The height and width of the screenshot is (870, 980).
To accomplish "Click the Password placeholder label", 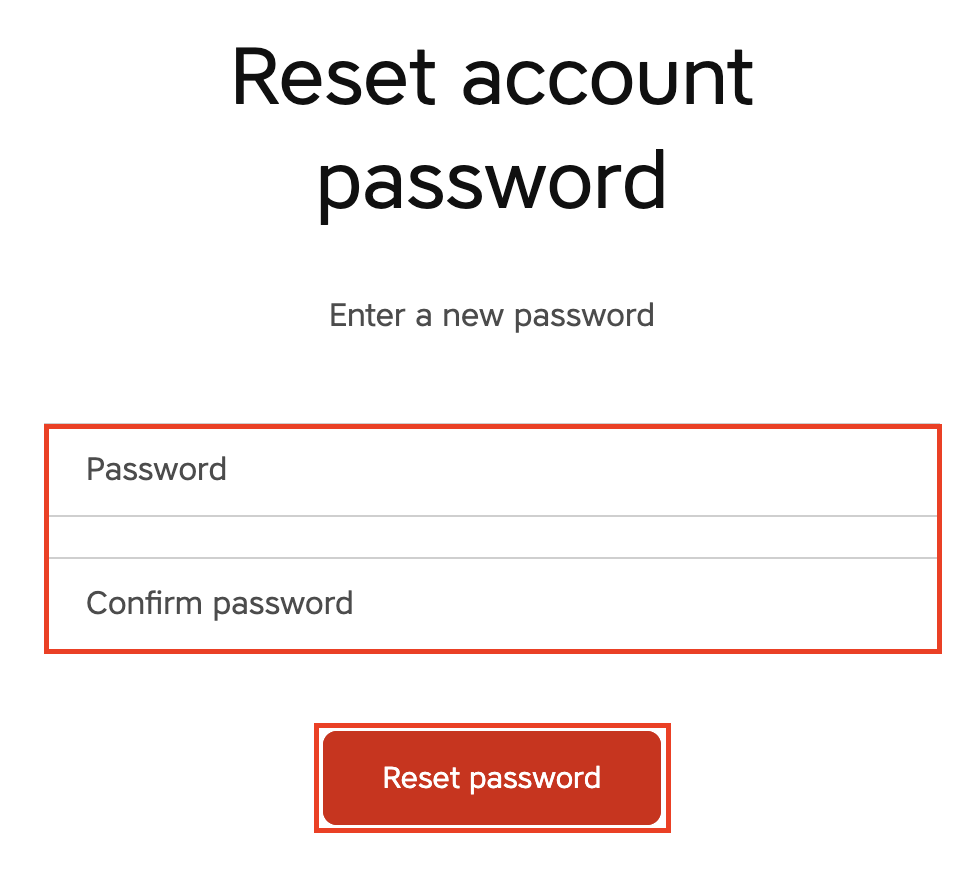I will 156,469.
